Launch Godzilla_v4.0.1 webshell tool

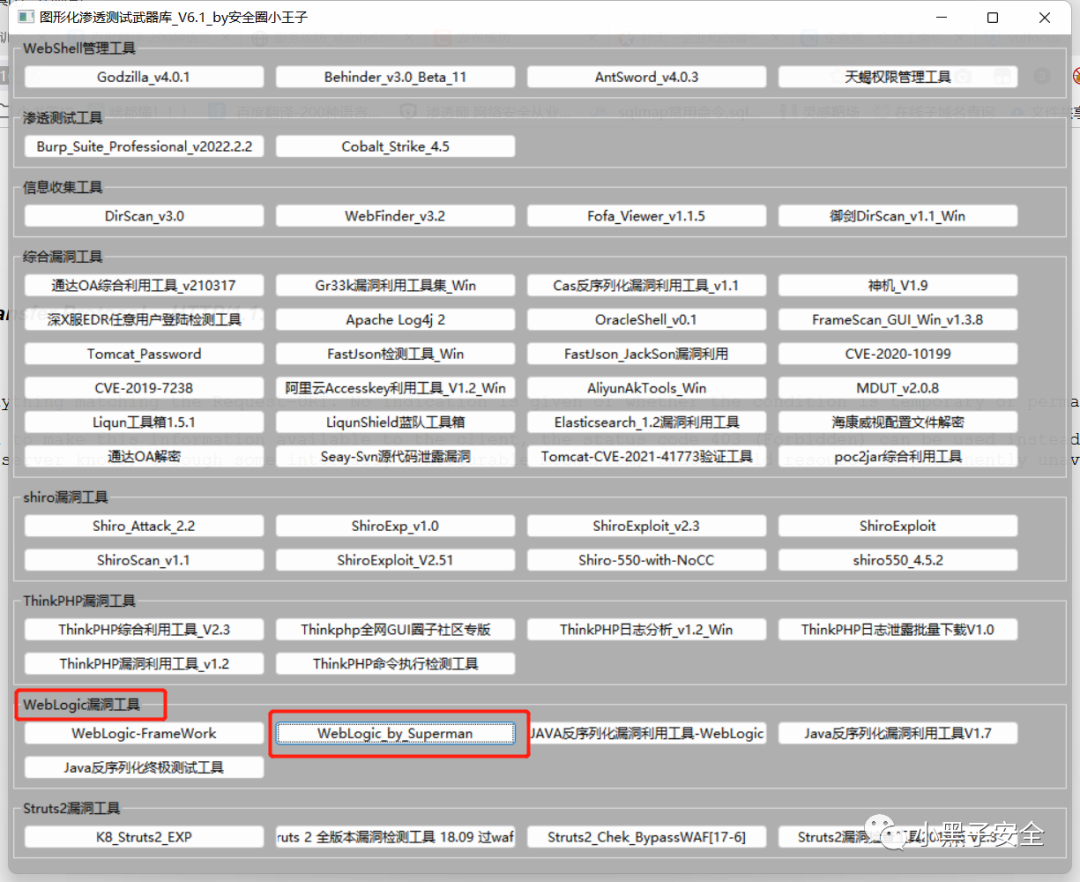[144, 77]
